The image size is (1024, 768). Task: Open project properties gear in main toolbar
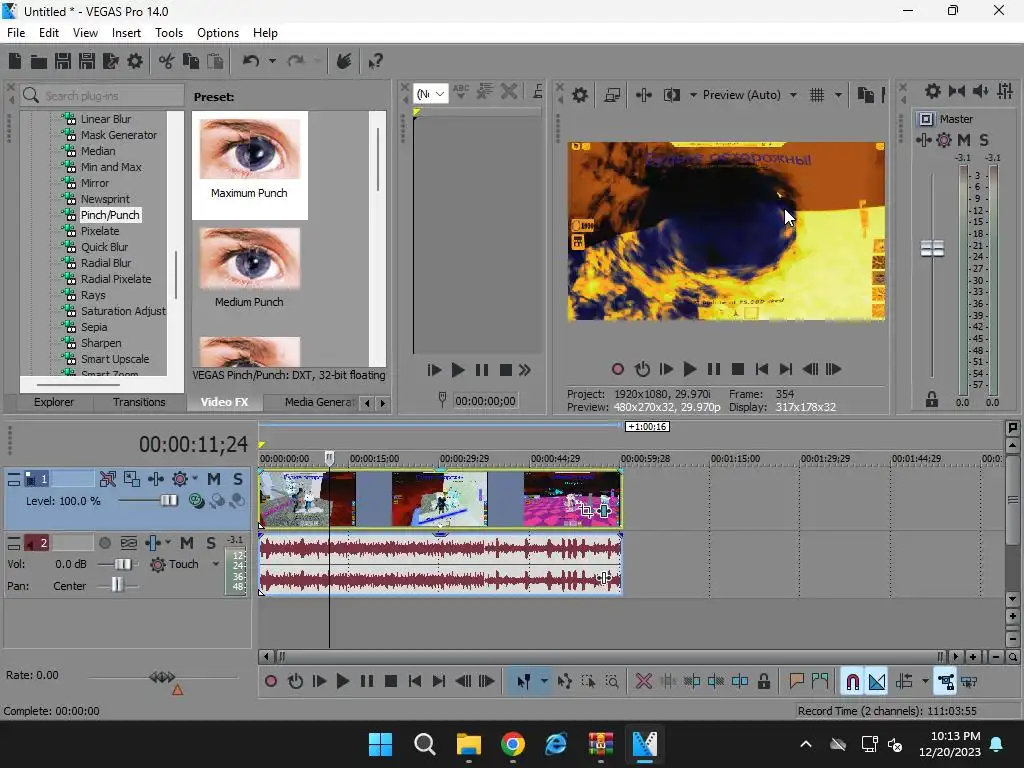tap(135, 61)
